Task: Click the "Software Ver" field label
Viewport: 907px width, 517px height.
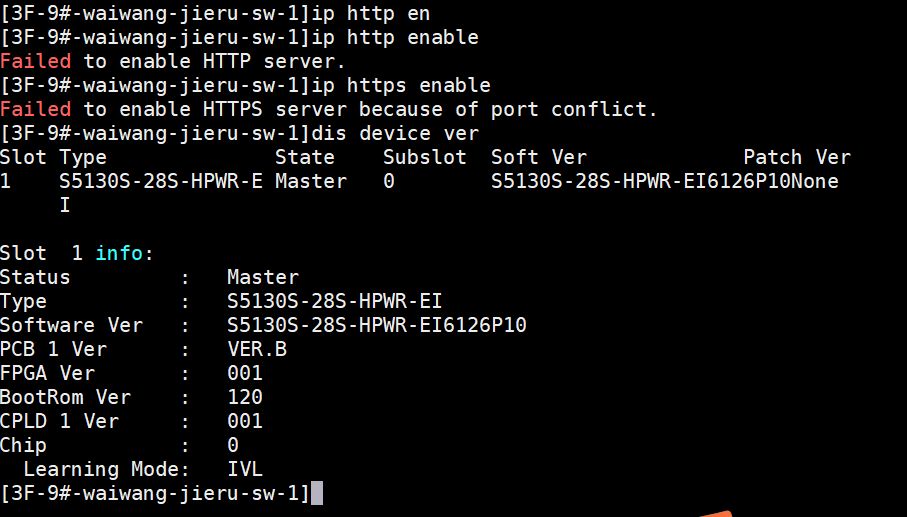Action: [71, 325]
